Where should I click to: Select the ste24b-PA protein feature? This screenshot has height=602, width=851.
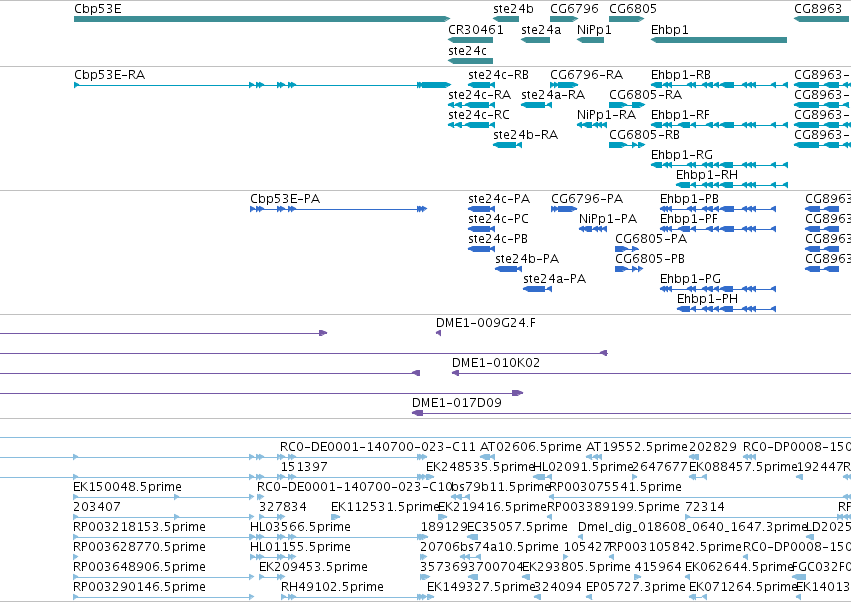click(x=509, y=269)
